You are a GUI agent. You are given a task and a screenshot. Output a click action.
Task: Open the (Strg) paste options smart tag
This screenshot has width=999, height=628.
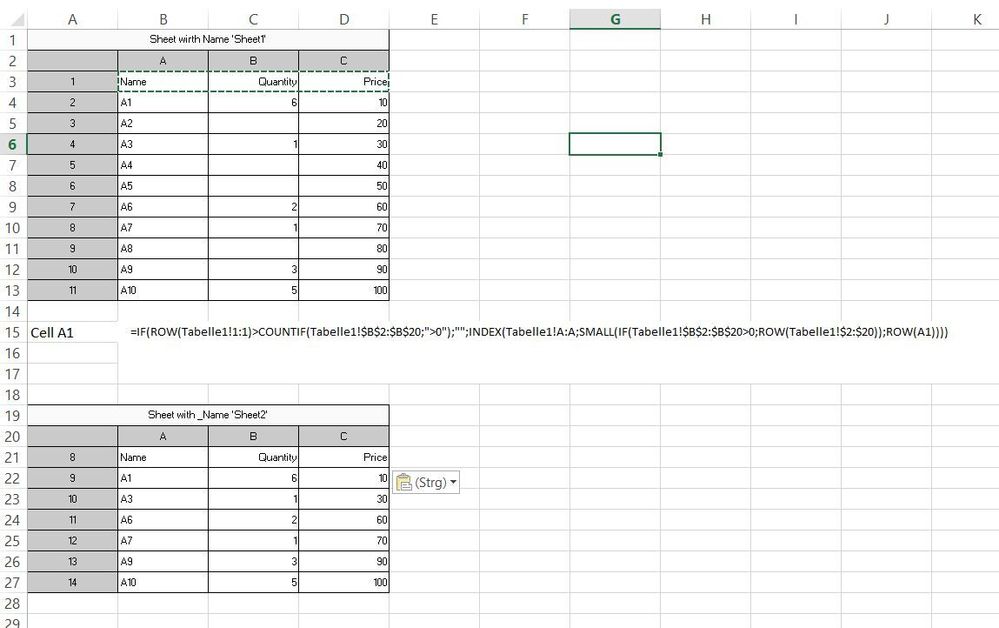tap(426, 481)
